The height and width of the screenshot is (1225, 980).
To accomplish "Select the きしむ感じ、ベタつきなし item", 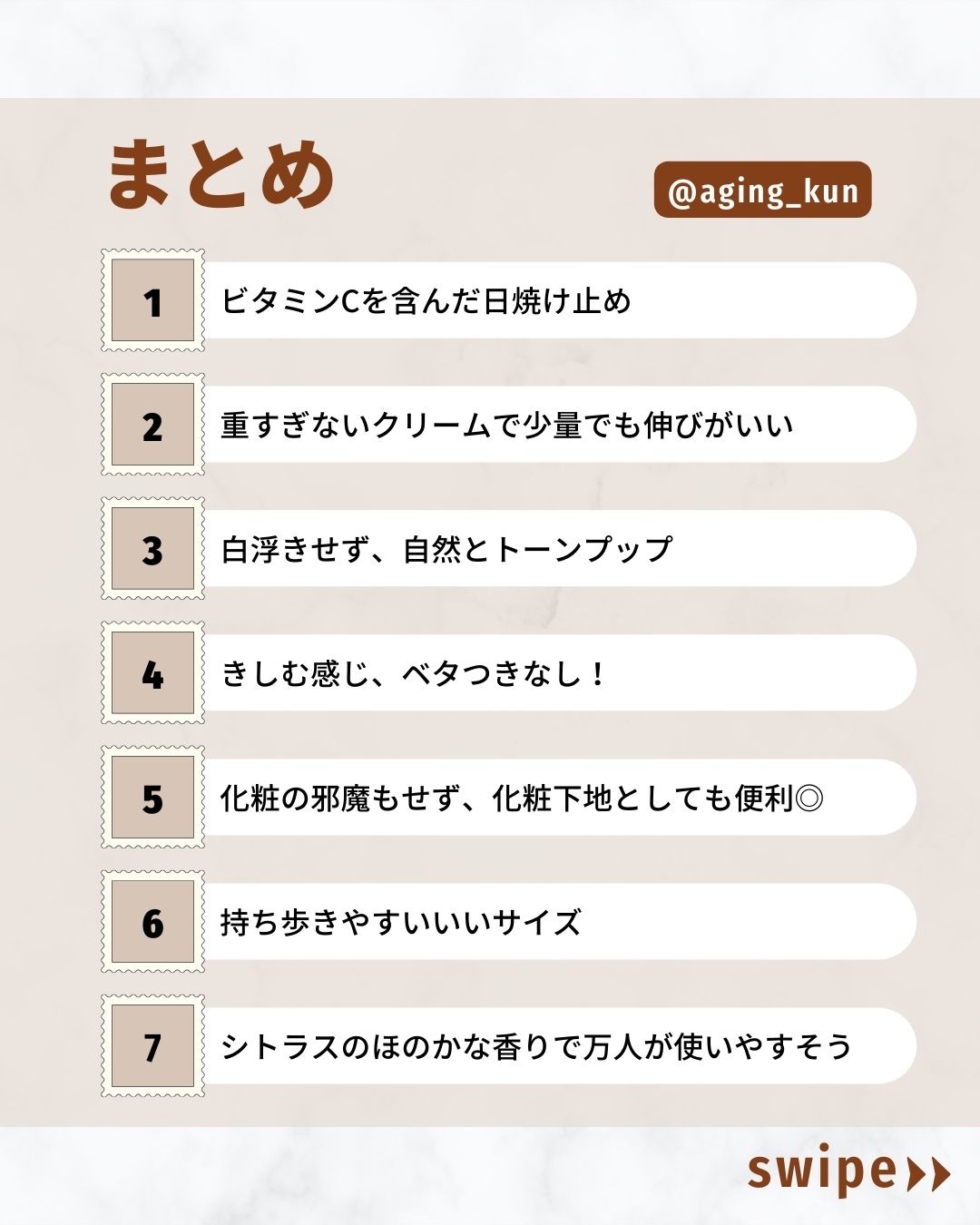I will tap(413, 674).
